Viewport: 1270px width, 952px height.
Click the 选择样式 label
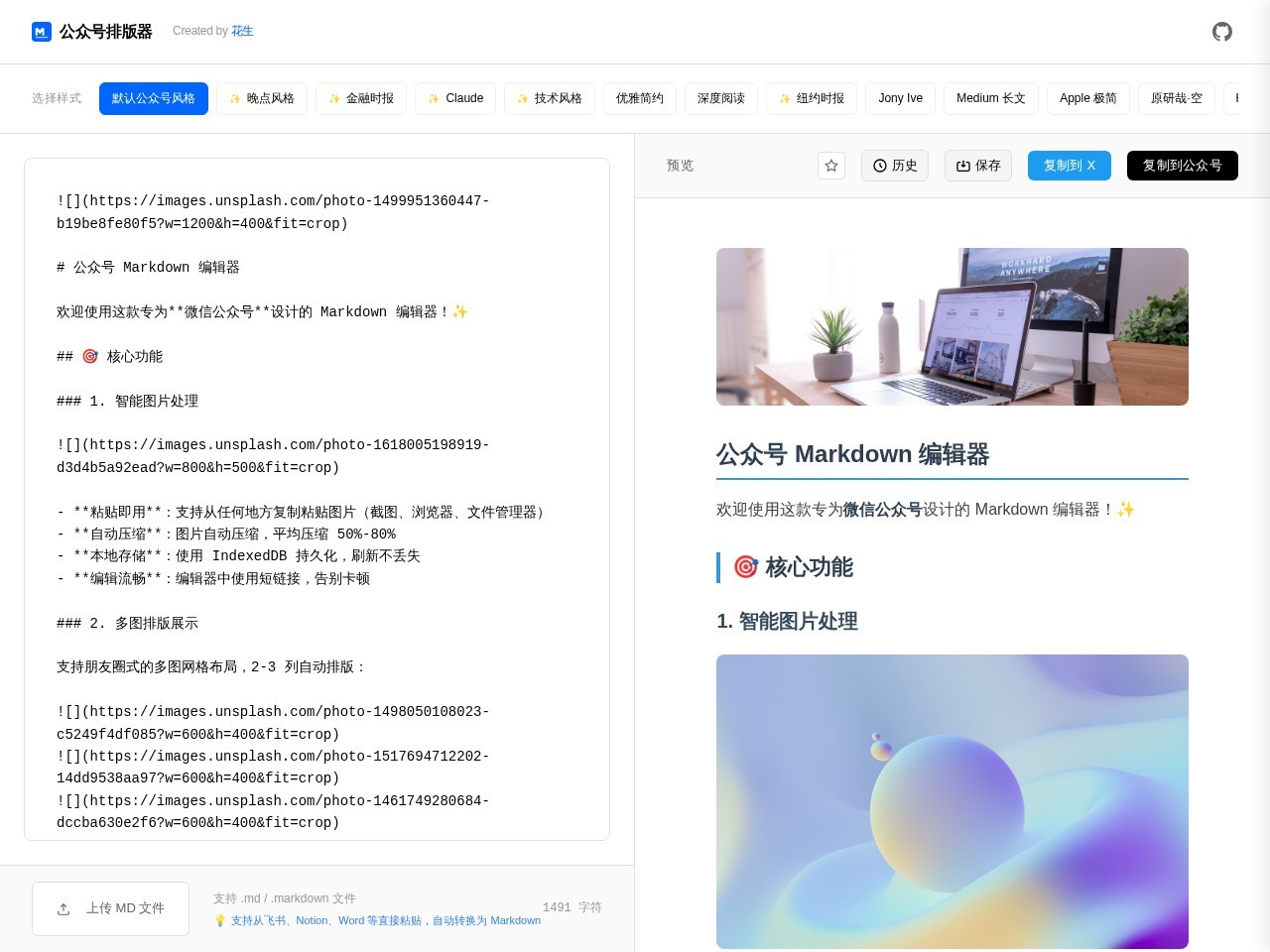click(57, 98)
